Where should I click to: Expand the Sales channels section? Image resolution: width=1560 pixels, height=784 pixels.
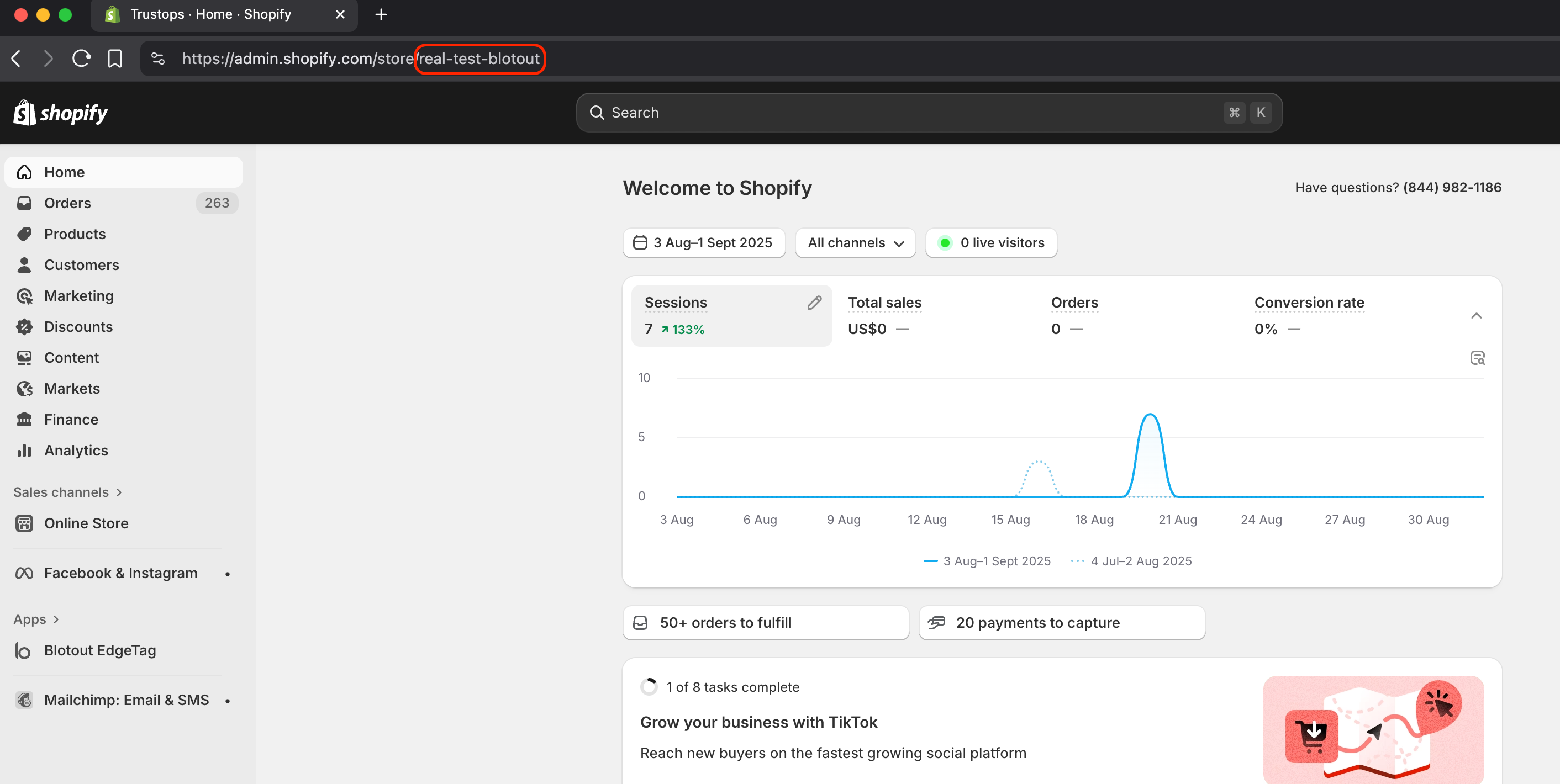(x=67, y=492)
